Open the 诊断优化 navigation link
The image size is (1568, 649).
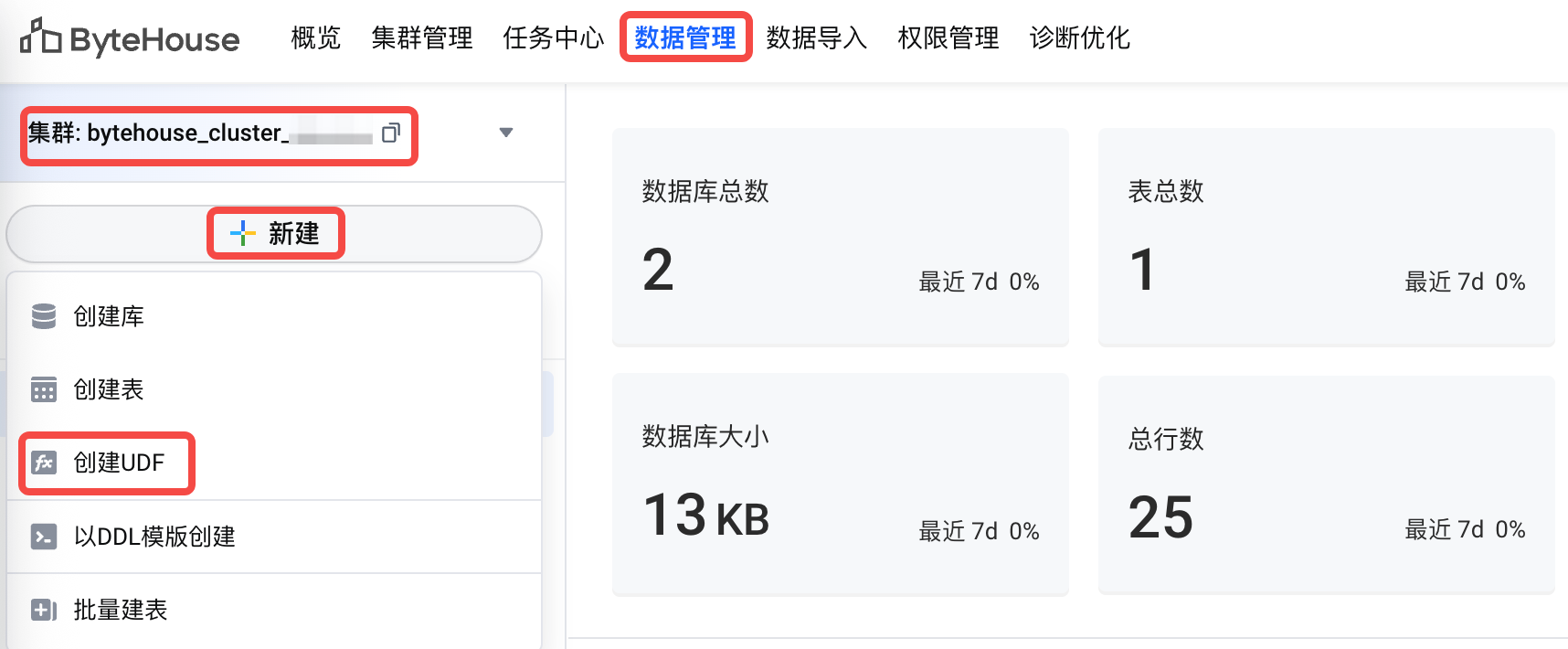tap(1080, 37)
